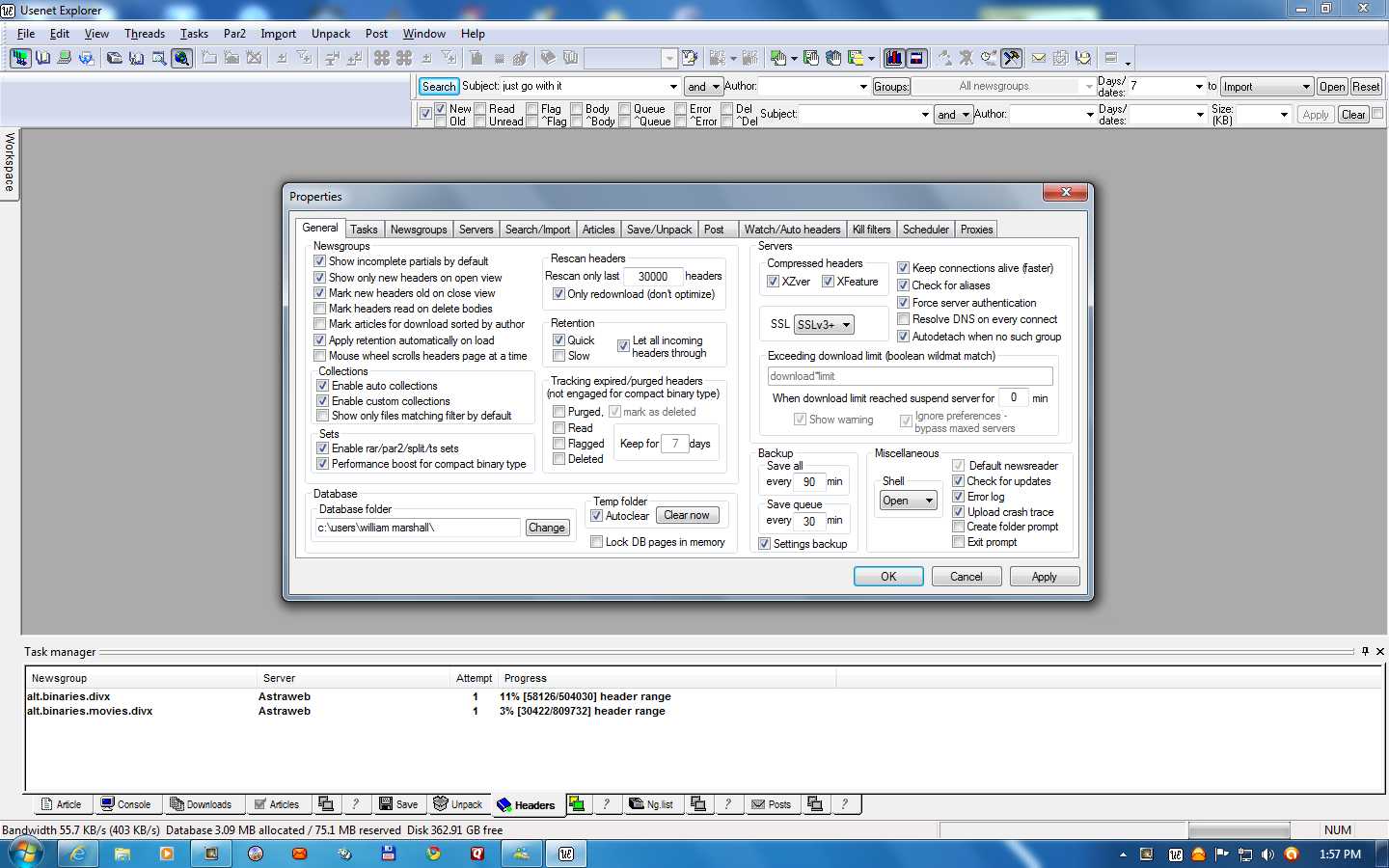Enable Mark headers read on delete bodies
Screen dimensions: 1389x868
pyautogui.click(x=320, y=309)
